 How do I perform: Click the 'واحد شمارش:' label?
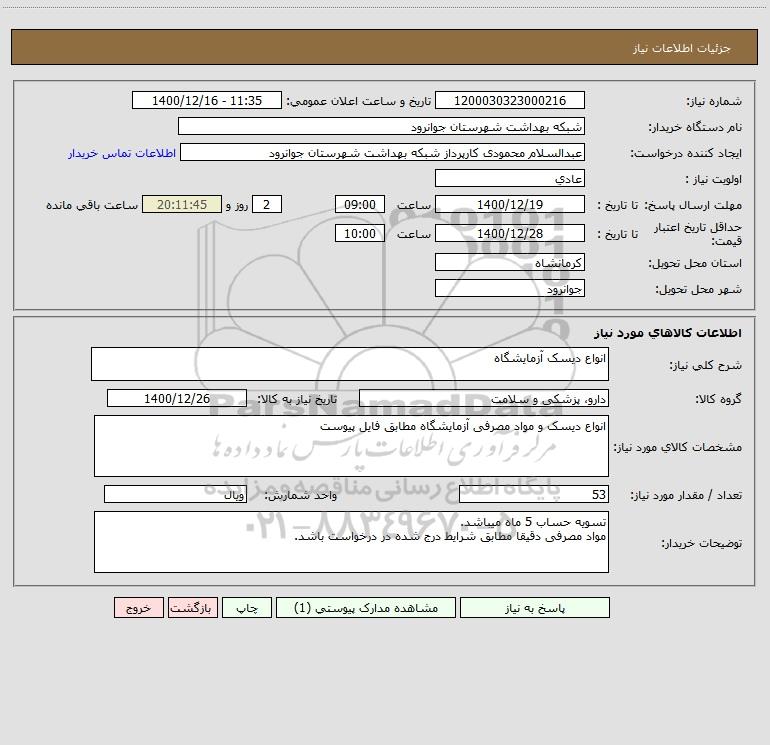coord(301,496)
